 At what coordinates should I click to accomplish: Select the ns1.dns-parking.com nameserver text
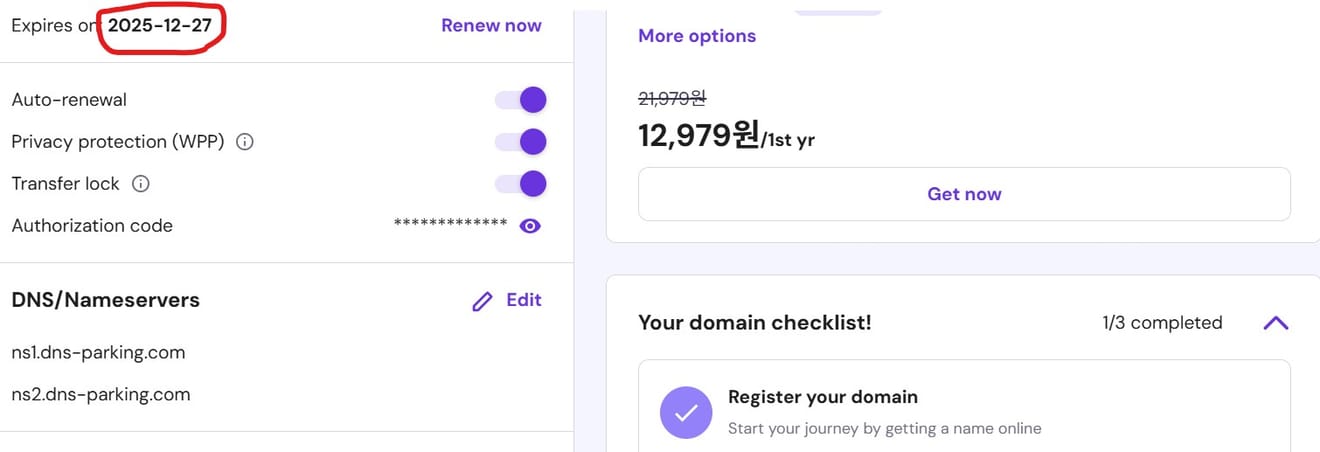98,353
